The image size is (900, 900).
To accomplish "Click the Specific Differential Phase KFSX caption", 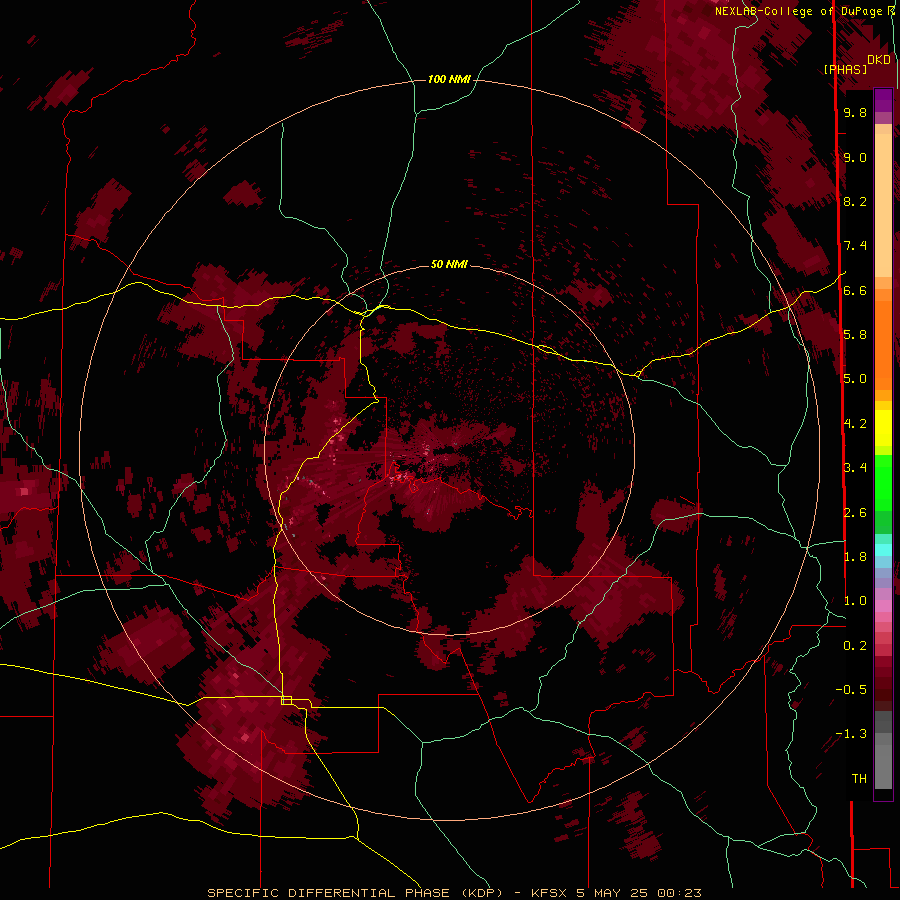I will point(454,893).
